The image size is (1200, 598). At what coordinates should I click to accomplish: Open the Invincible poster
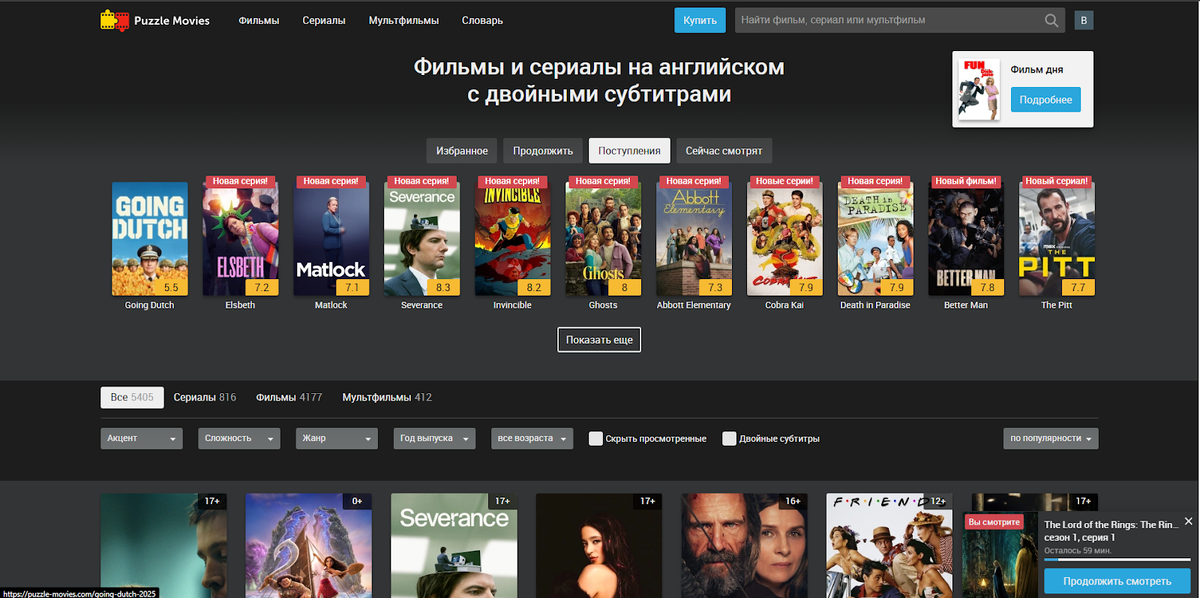click(x=512, y=239)
